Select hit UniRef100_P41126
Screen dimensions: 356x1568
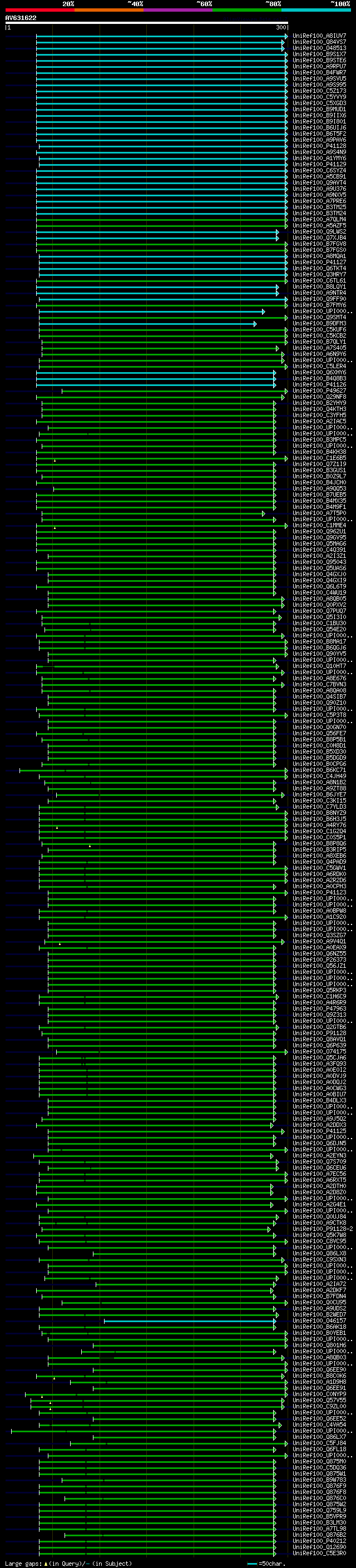[x=319, y=385]
